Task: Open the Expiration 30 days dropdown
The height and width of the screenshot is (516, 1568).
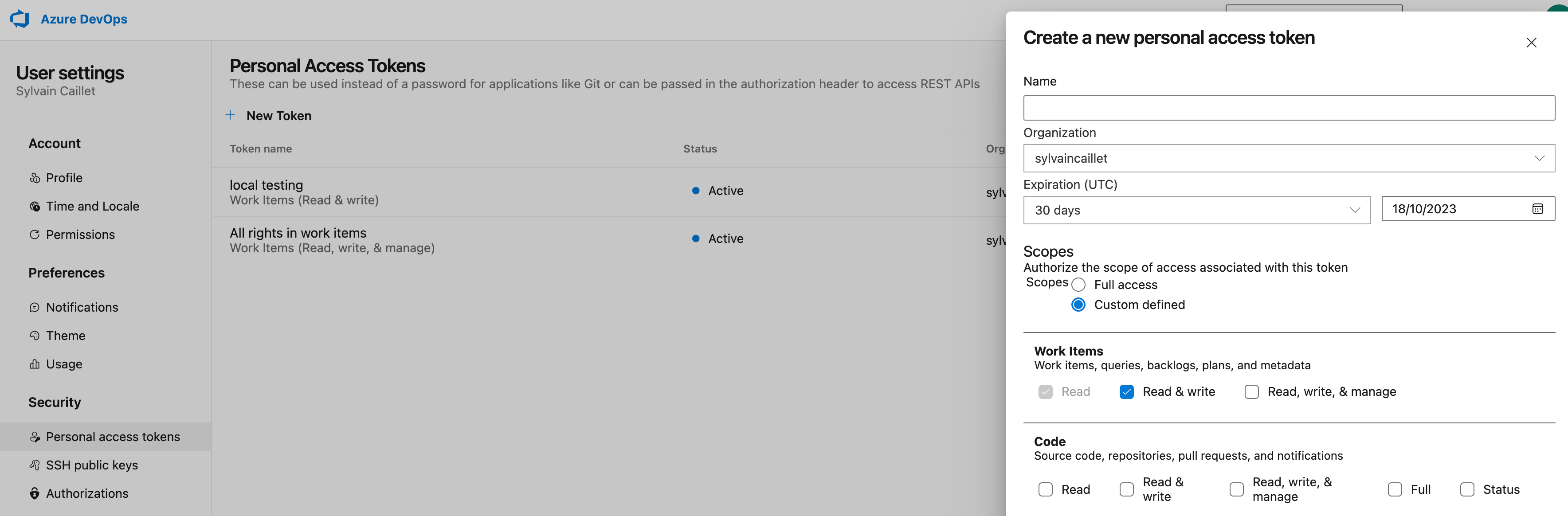Action: tap(1197, 210)
